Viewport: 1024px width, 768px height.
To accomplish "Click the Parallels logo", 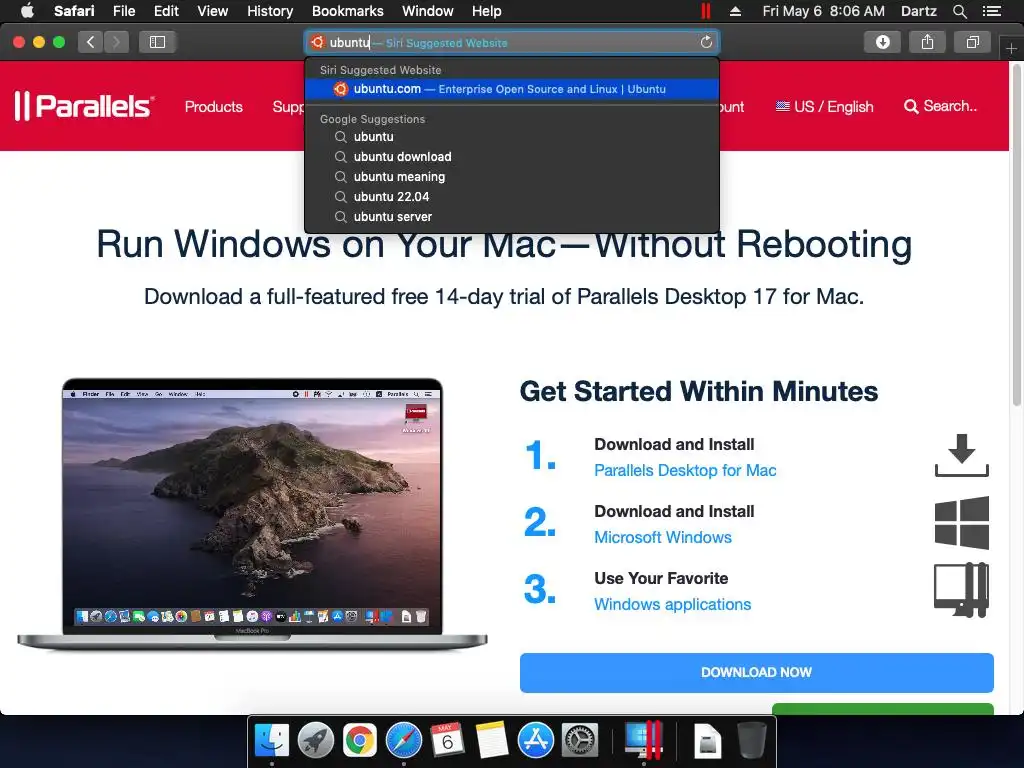I will 84,106.
